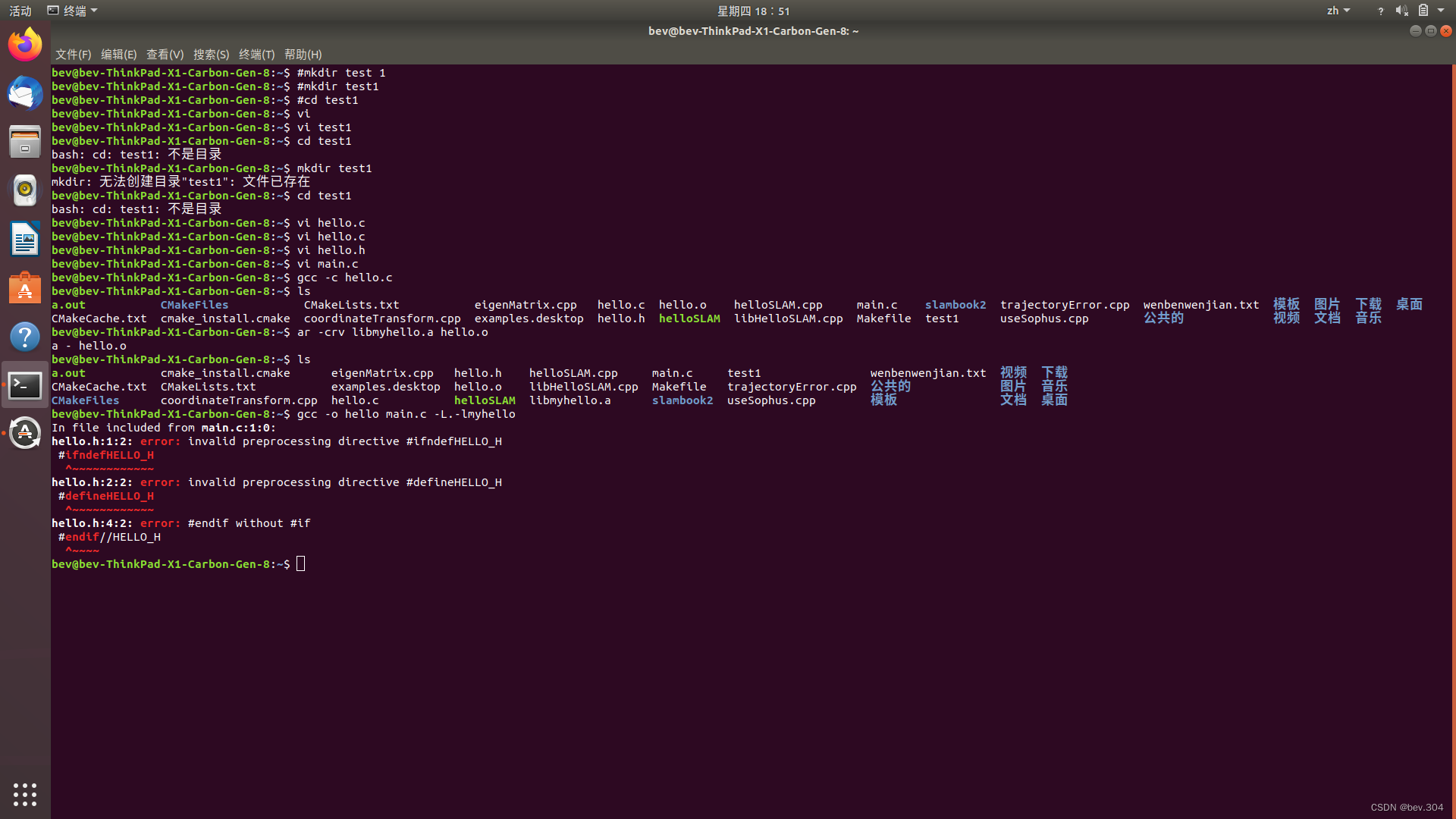Click 'examples.desktop' in the first ls listing
This screenshot has width=1456, height=819.
529,318
